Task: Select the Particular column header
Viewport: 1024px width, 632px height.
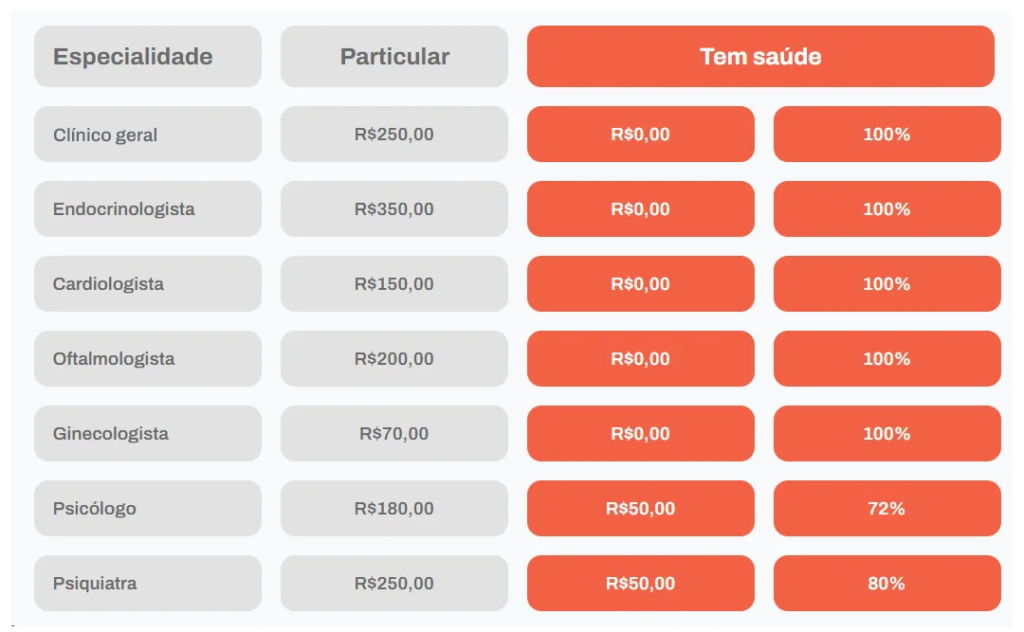Action: pos(394,57)
